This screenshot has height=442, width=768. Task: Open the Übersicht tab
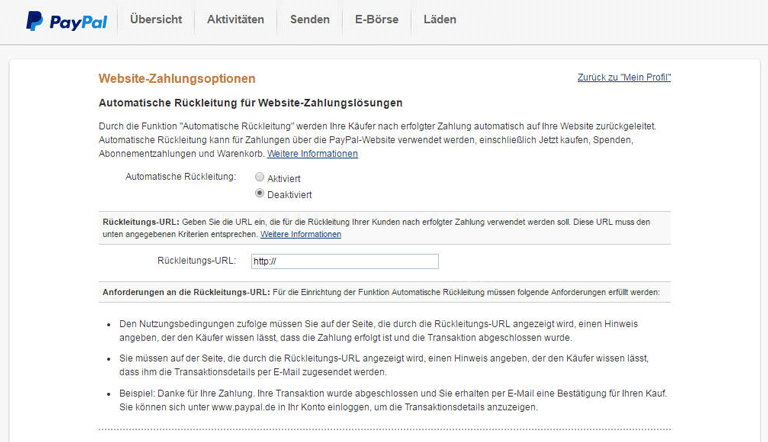point(156,20)
